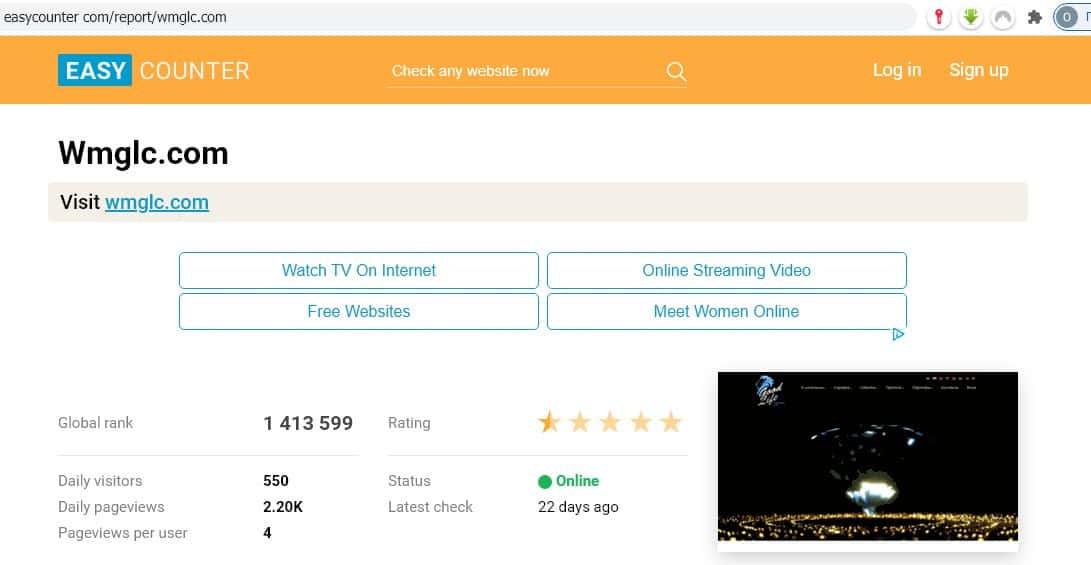The image size is (1091, 565).
Task: Open the red key extension icon
Action: tap(938, 17)
